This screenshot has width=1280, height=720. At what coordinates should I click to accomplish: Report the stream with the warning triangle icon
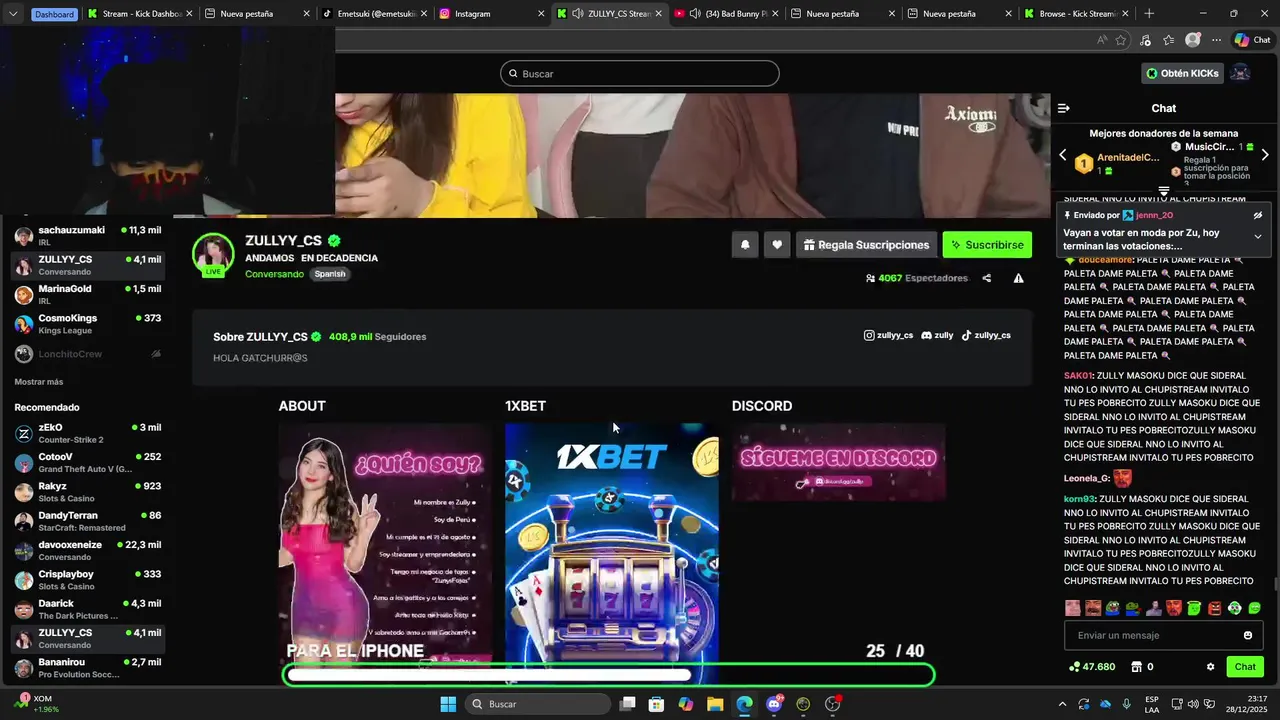pyautogui.click(x=1018, y=278)
